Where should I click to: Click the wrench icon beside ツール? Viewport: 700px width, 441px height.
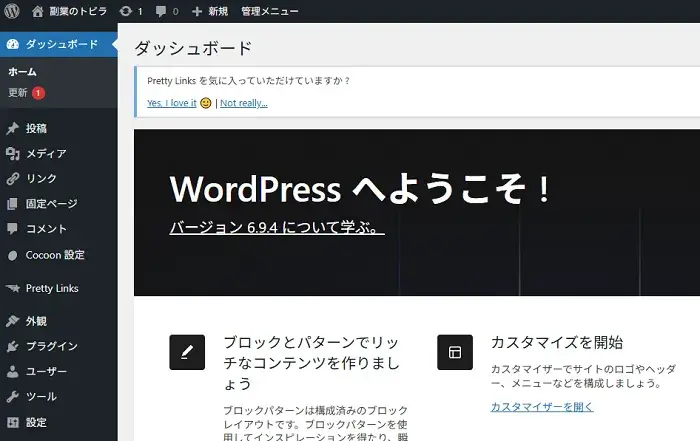pyautogui.click(x=12, y=396)
